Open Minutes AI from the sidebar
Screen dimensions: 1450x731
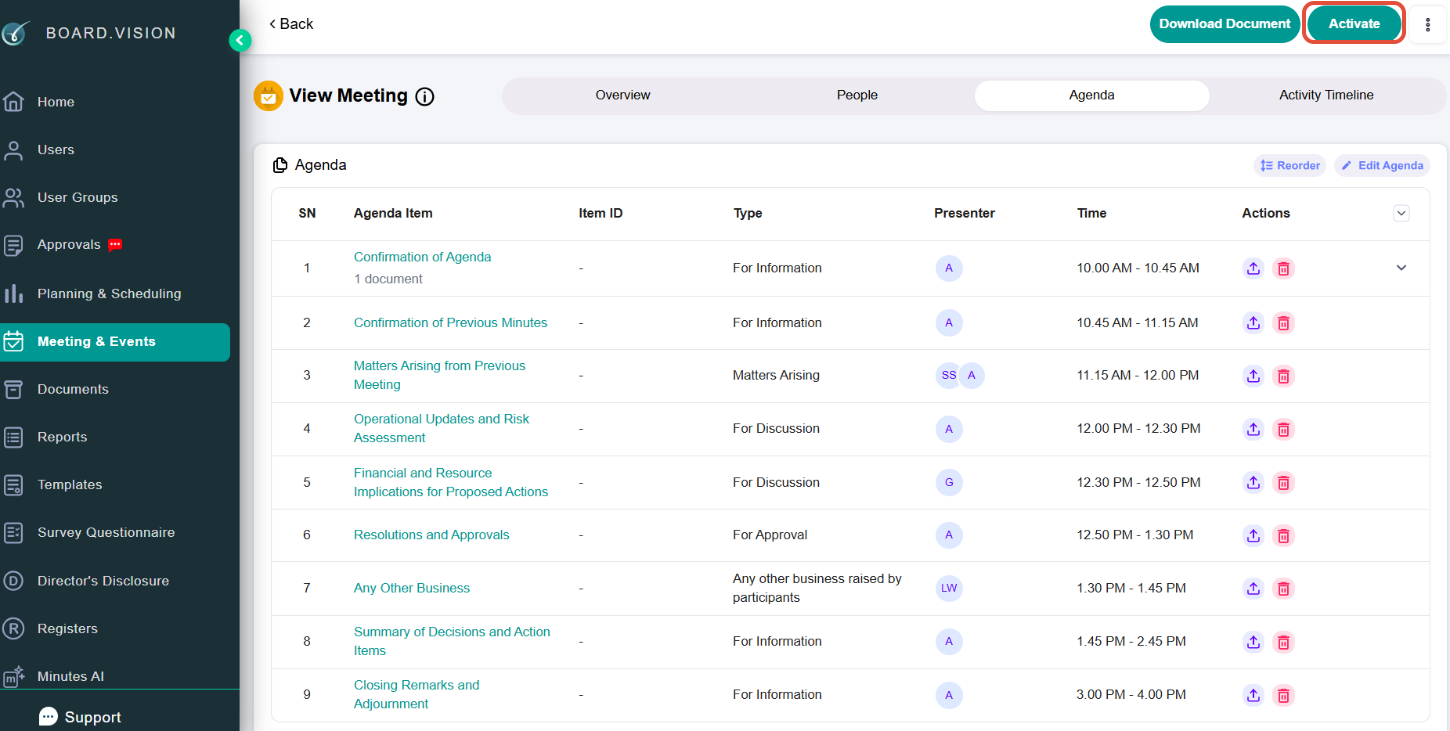point(70,676)
